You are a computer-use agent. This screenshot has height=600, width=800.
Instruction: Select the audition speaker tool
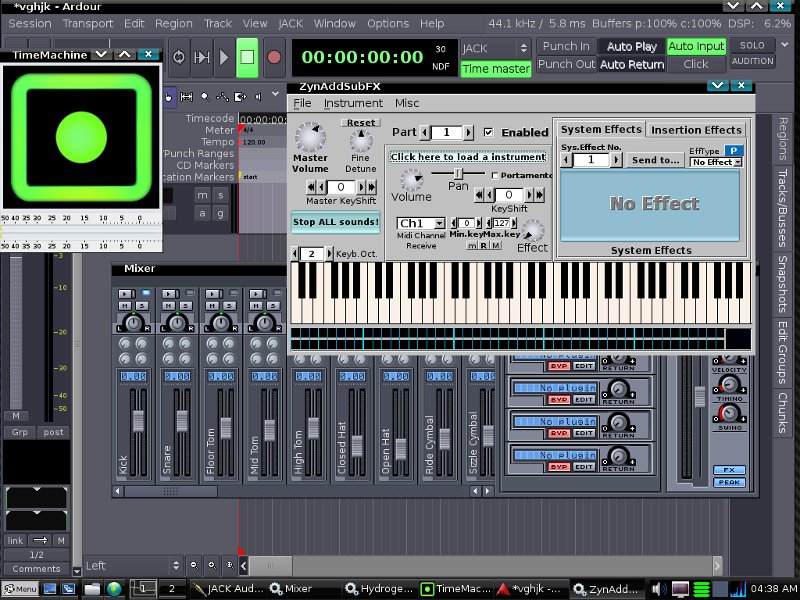click(x=258, y=96)
